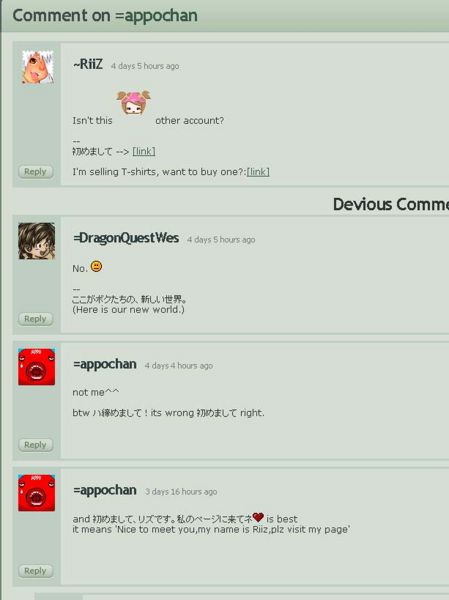449x600 pixels.
Task: Reply to appochan's "not me^^" comment
Action: [35, 445]
